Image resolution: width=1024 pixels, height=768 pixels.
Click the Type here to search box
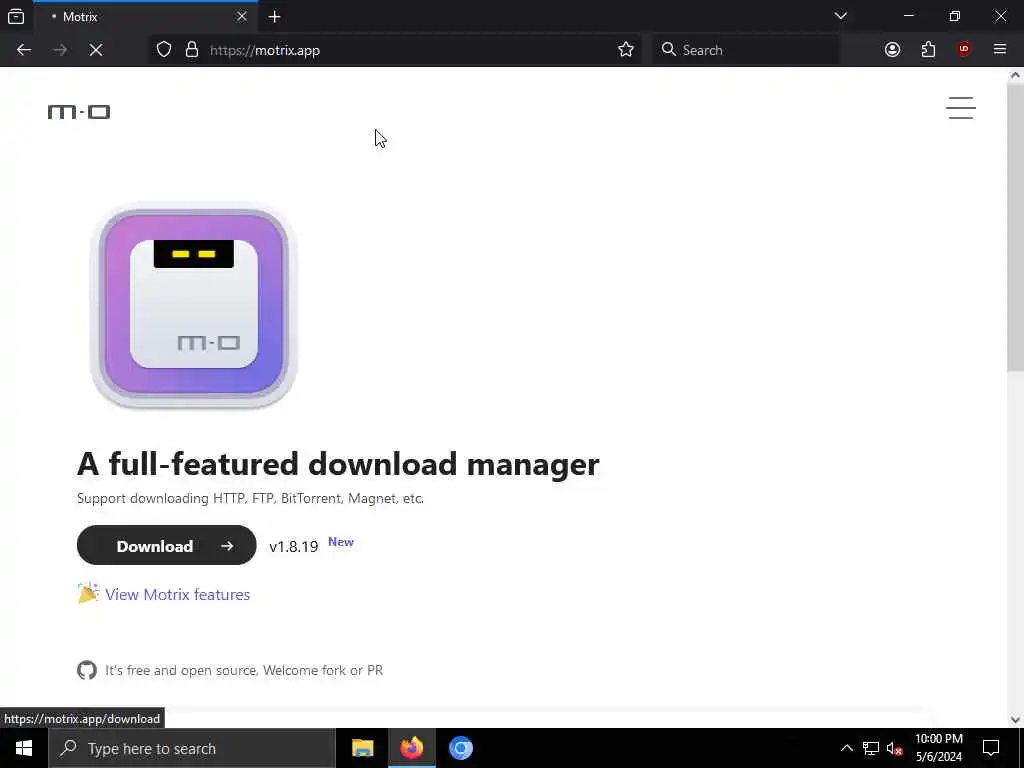point(192,748)
